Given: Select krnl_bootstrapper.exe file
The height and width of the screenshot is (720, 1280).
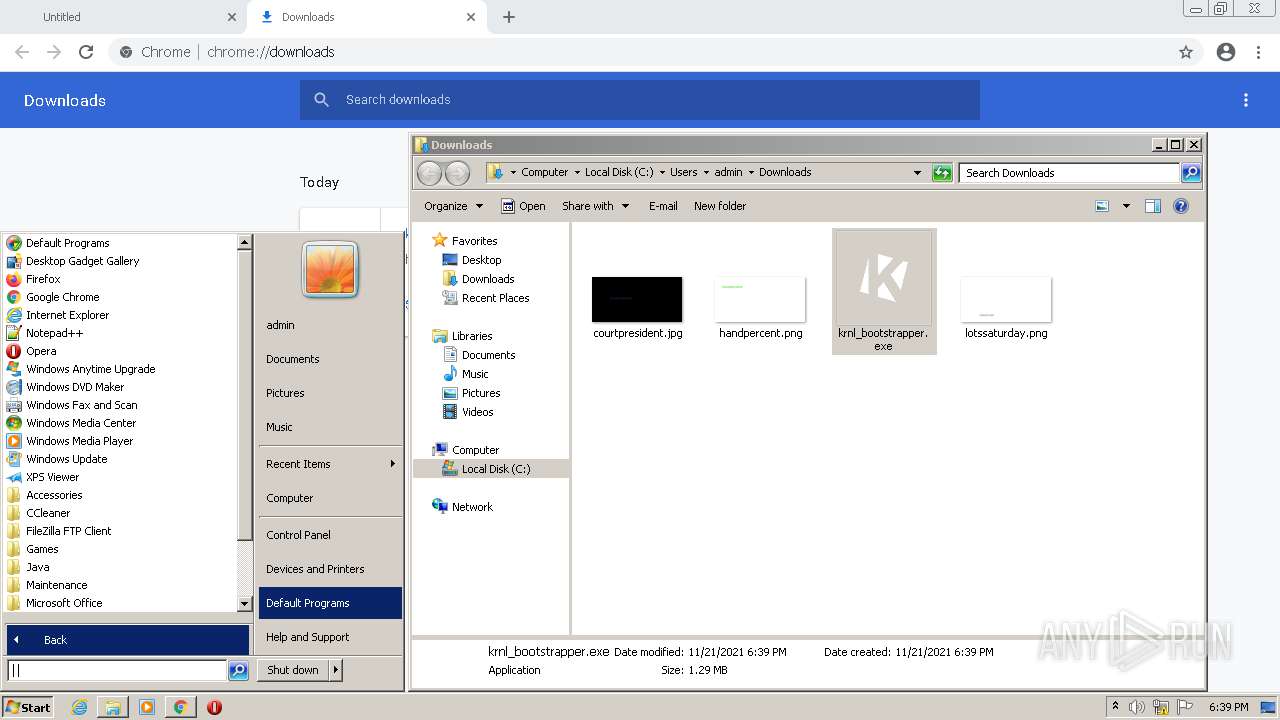Looking at the screenshot, I should point(884,291).
